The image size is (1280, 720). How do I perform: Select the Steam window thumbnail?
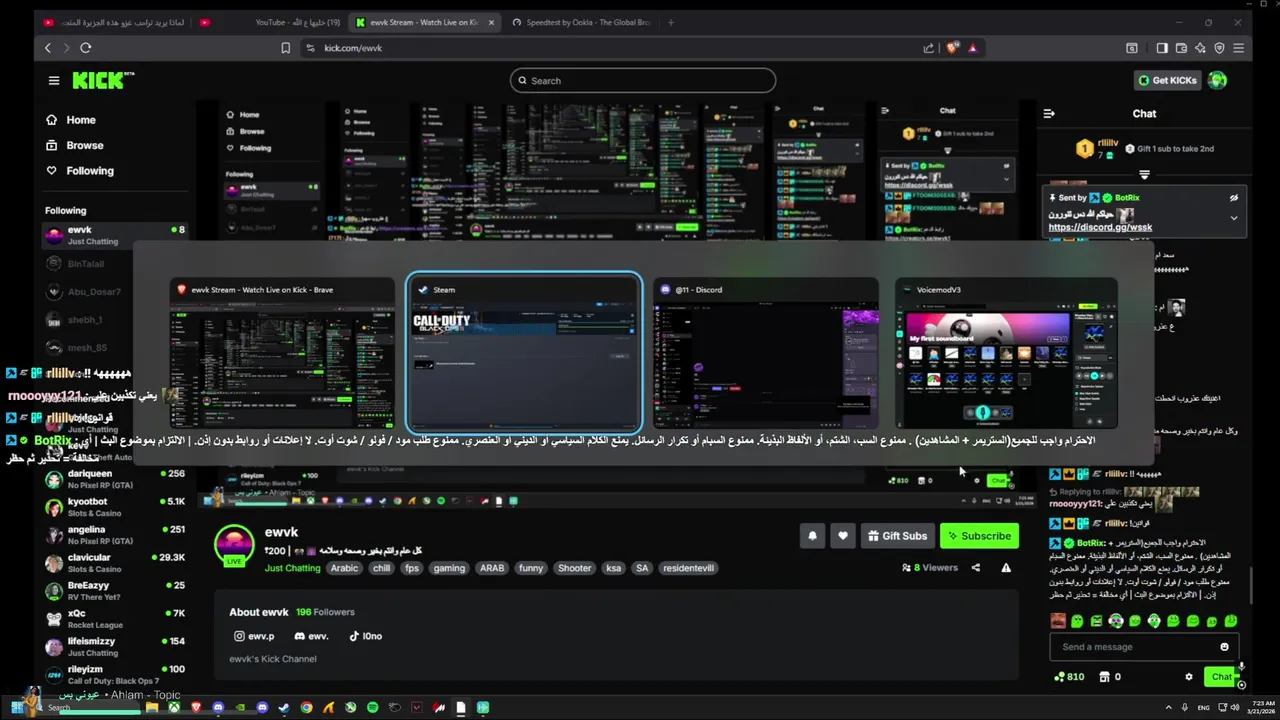[524, 352]
